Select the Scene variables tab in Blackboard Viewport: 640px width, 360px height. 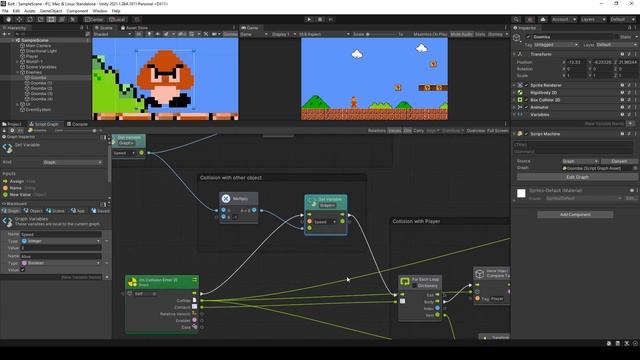click(x=55, y=211)
